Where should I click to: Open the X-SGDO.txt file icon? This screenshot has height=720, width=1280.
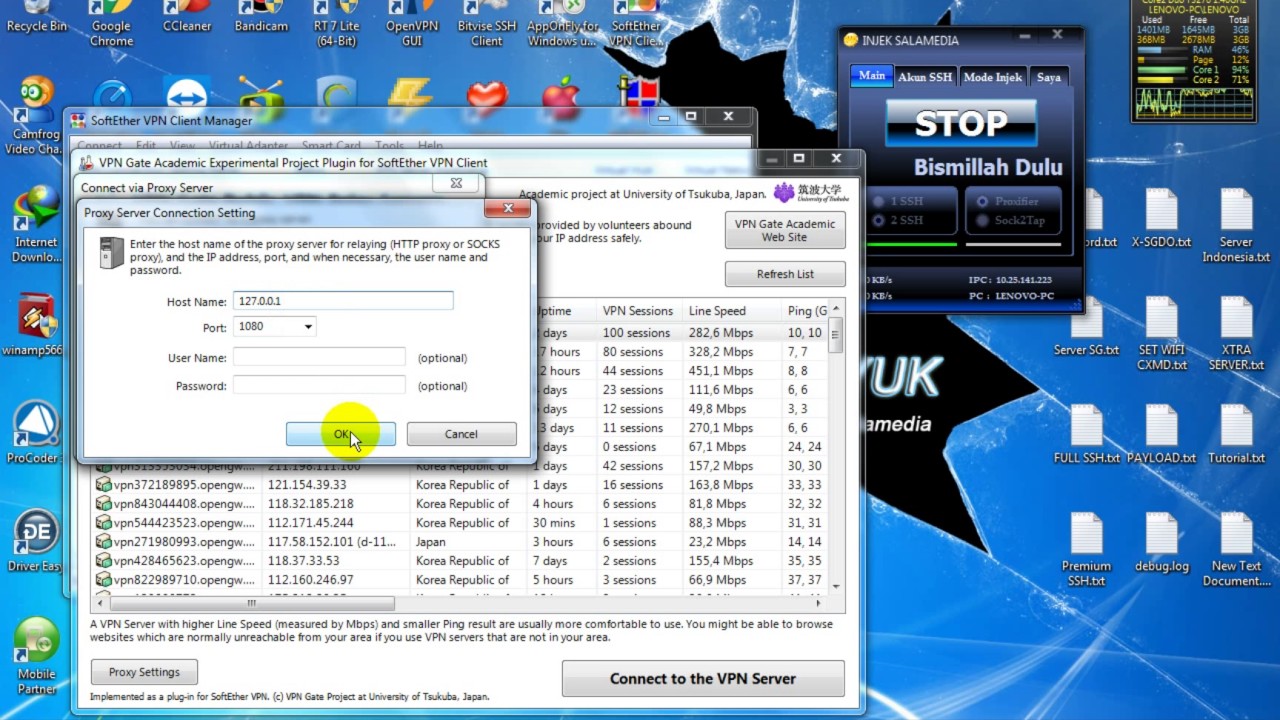[x=1161, y=217]
